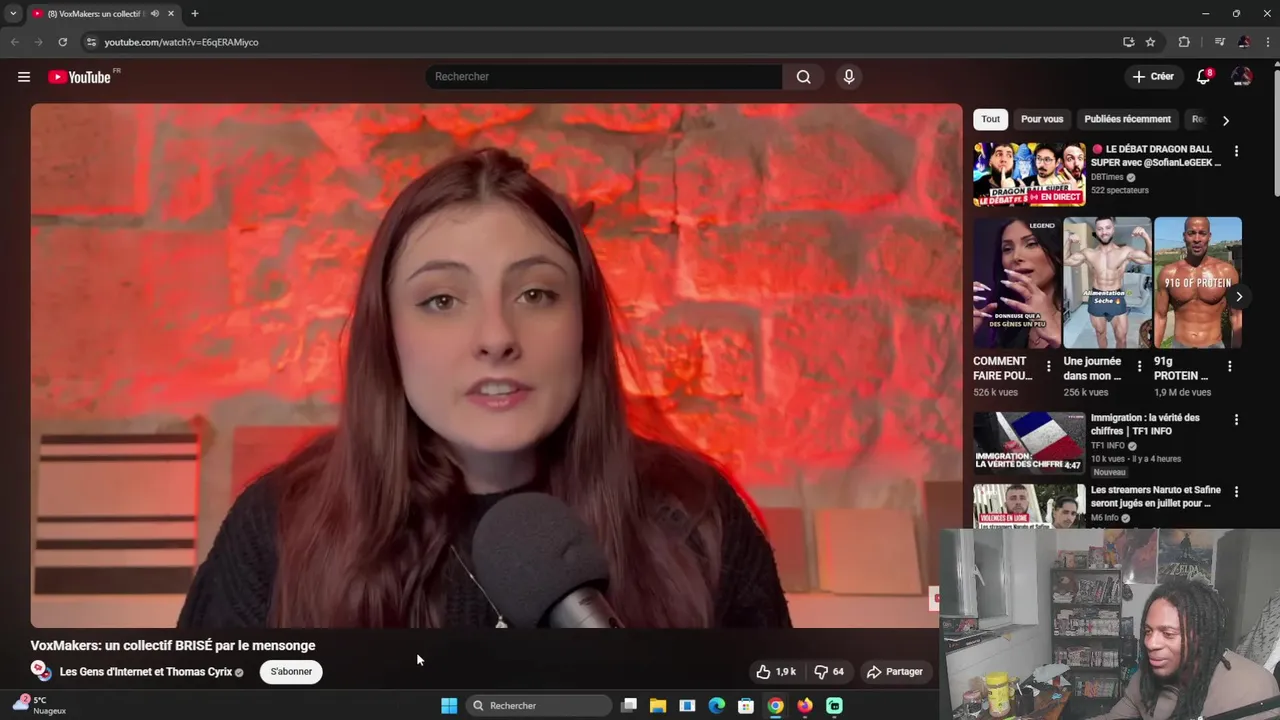The image size is (1280, 720).
Task: Open the tab search dropdown arrow
Action: tap(13, 14)
